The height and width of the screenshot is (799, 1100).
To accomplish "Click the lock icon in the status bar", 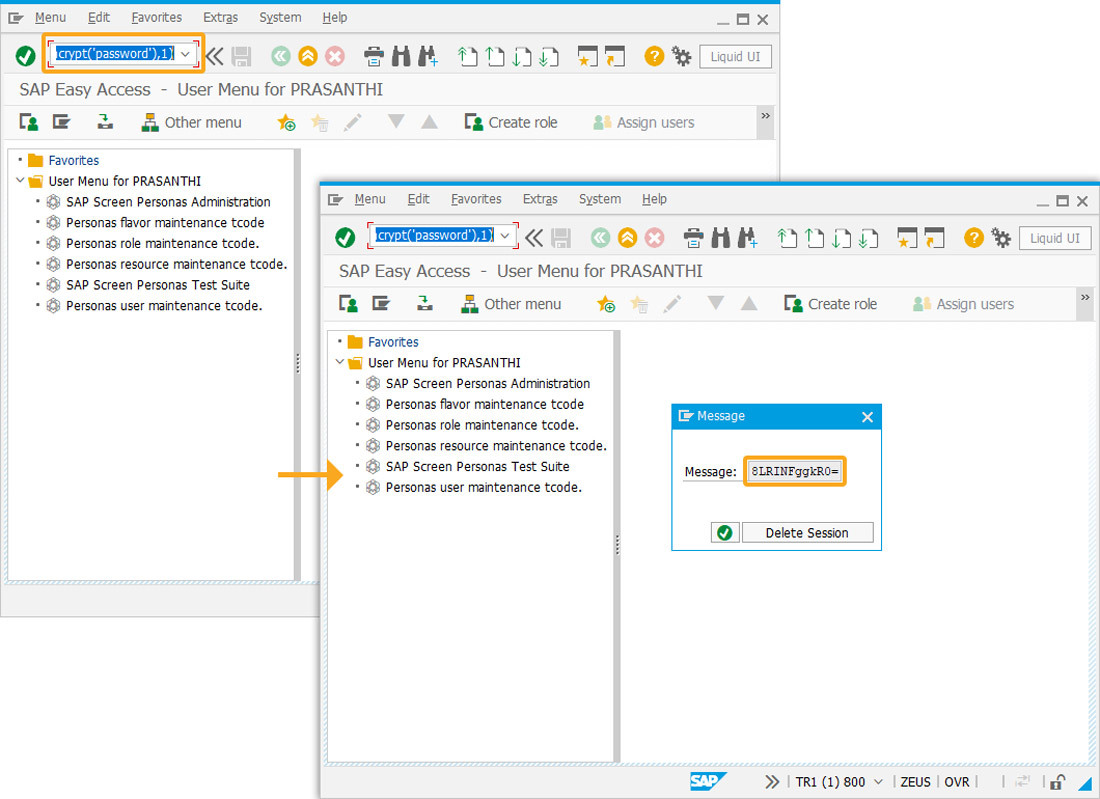I will [x=1058, y=781].
